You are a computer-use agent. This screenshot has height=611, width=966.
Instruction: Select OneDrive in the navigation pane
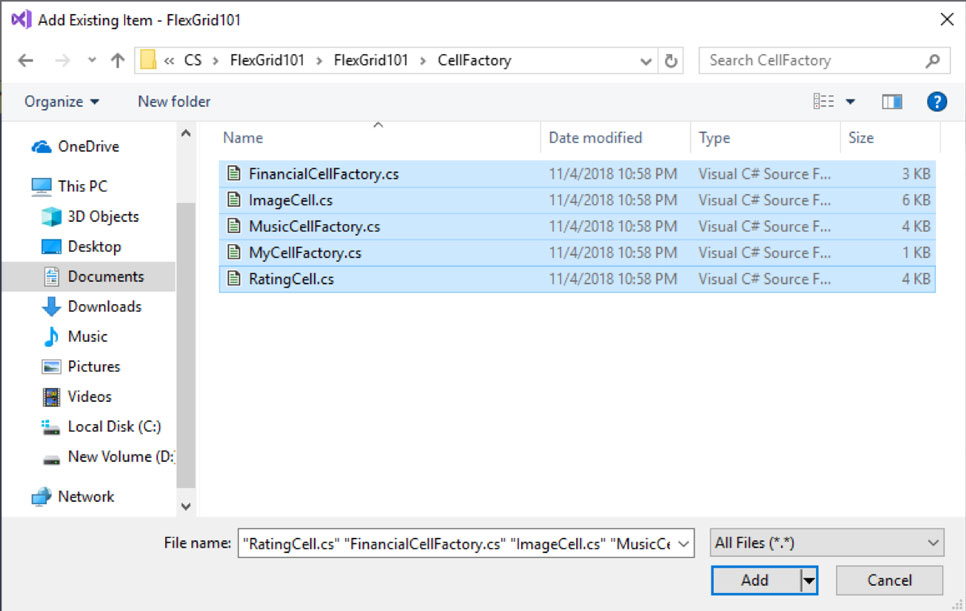click(x=76, y=147)
